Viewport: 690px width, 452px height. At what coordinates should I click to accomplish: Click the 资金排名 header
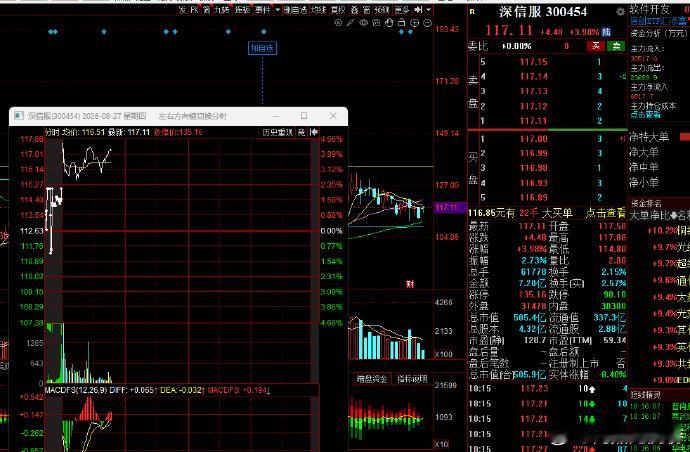coord(646,204)
